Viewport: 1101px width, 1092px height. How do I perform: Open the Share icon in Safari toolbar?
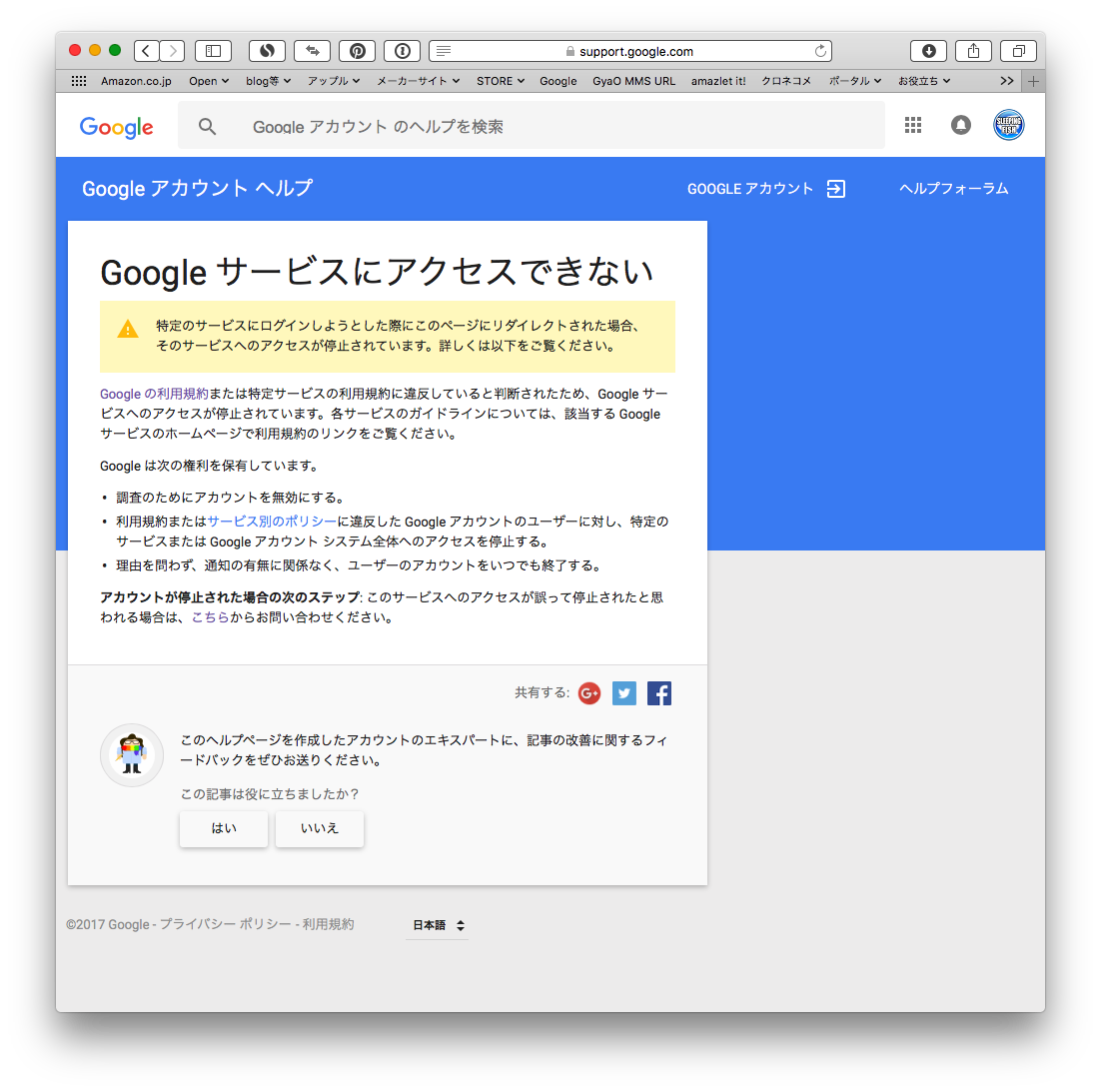click(x=973, y=51)
